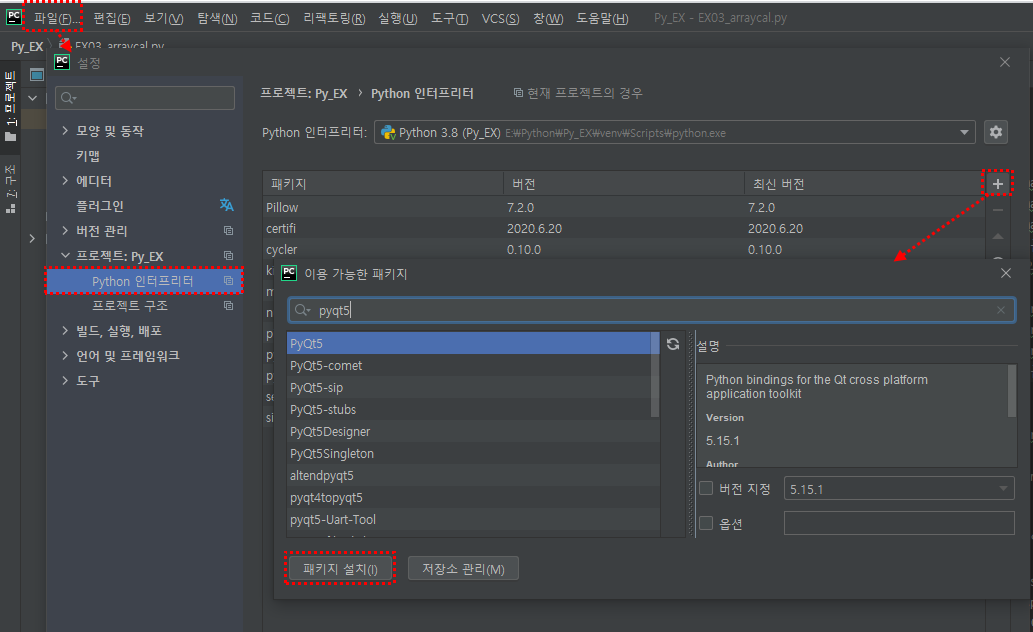Viewport: 1033px width, 632px height.
Task: Click the settings search field
Action: coord(145,98)
